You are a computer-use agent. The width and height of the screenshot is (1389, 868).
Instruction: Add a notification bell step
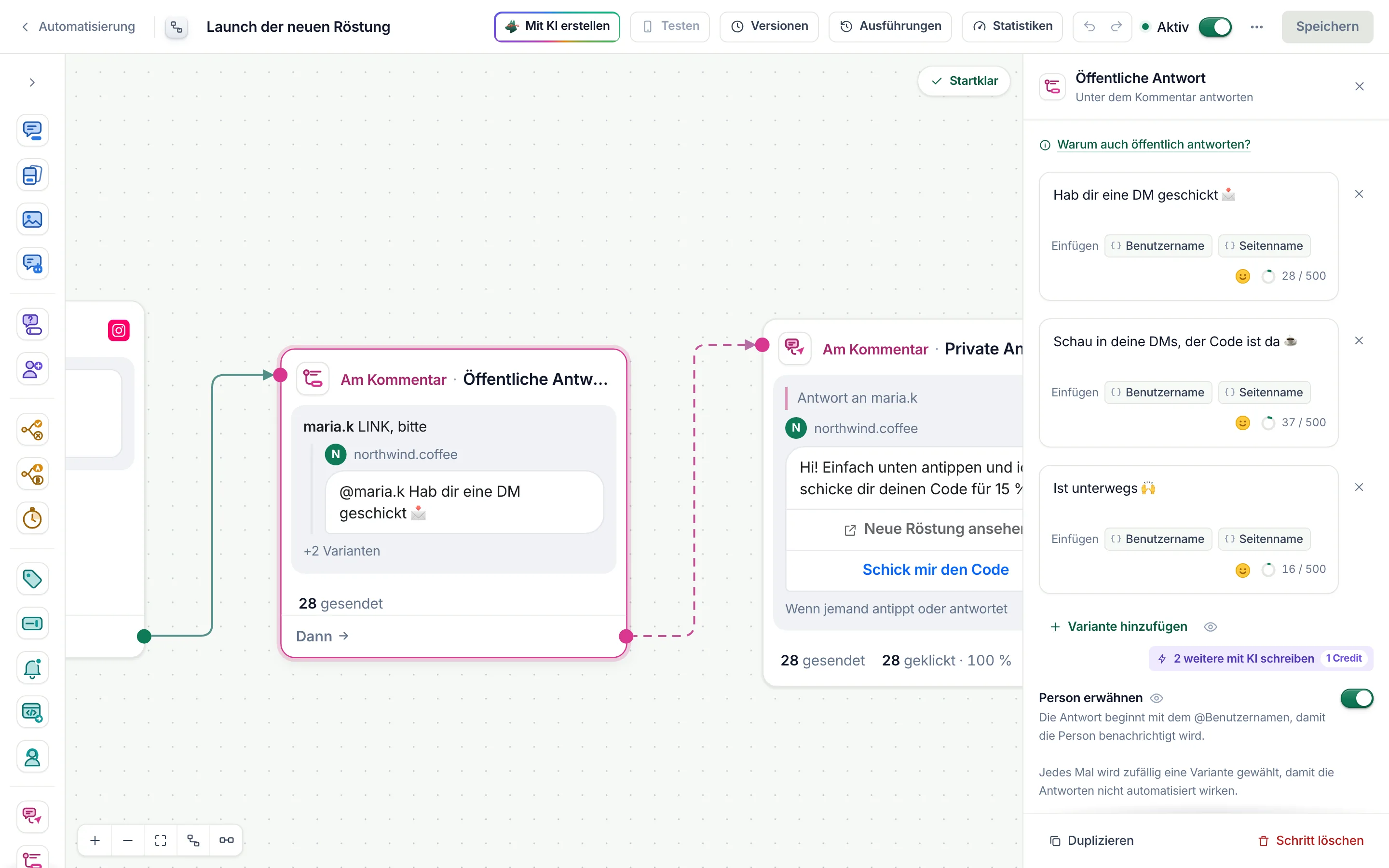click(x=32, y=668)
